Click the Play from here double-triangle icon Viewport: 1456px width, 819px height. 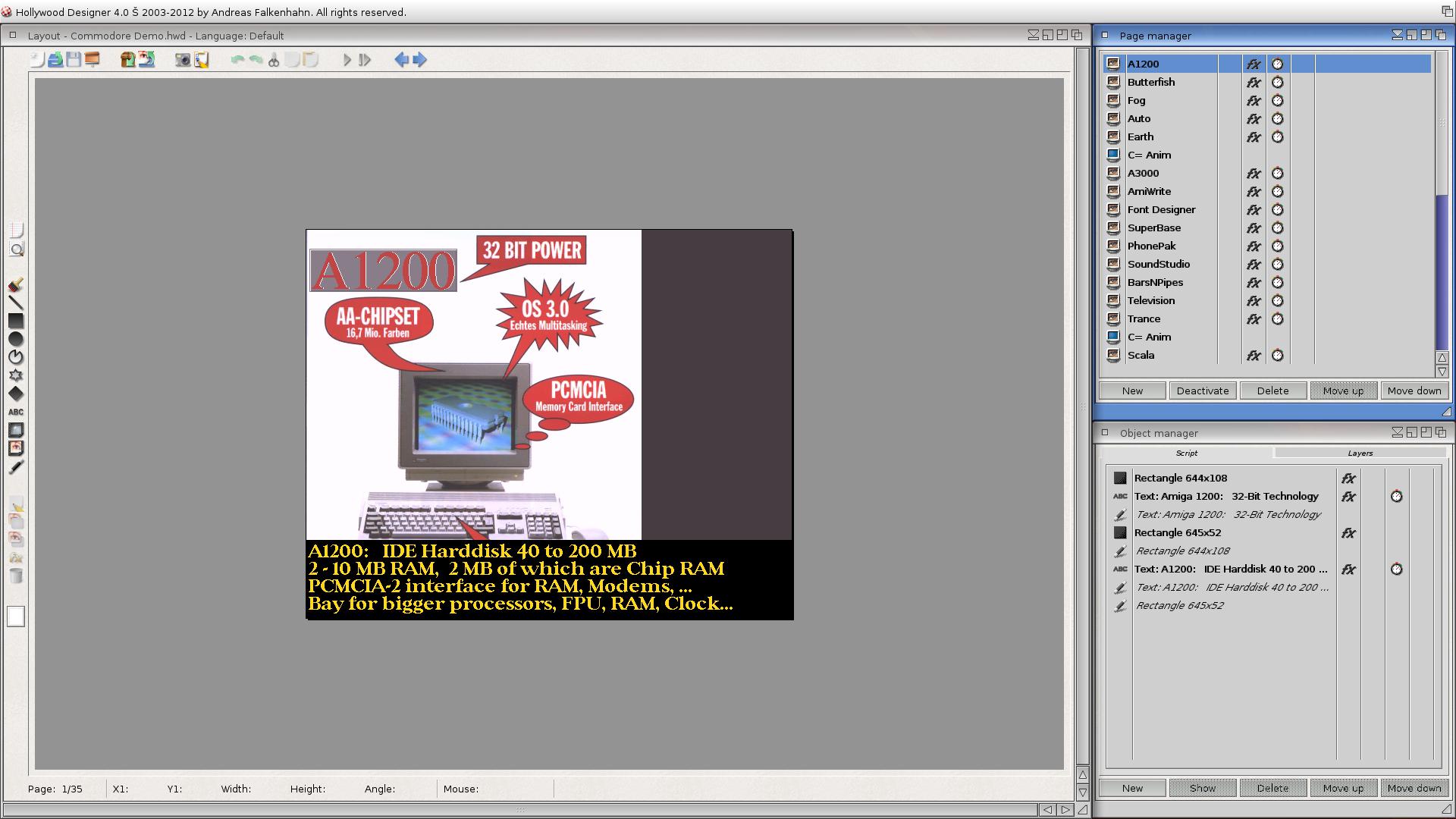pyautogui.click(x=365, y=60)
